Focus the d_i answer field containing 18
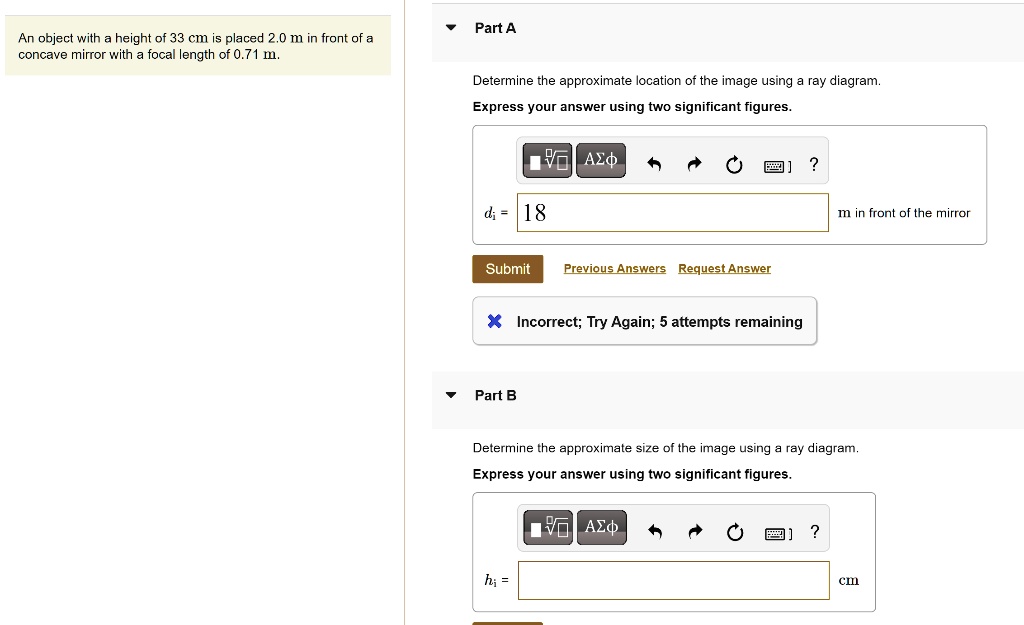The height and width of the screenshot is (625, 1024). 673,212
